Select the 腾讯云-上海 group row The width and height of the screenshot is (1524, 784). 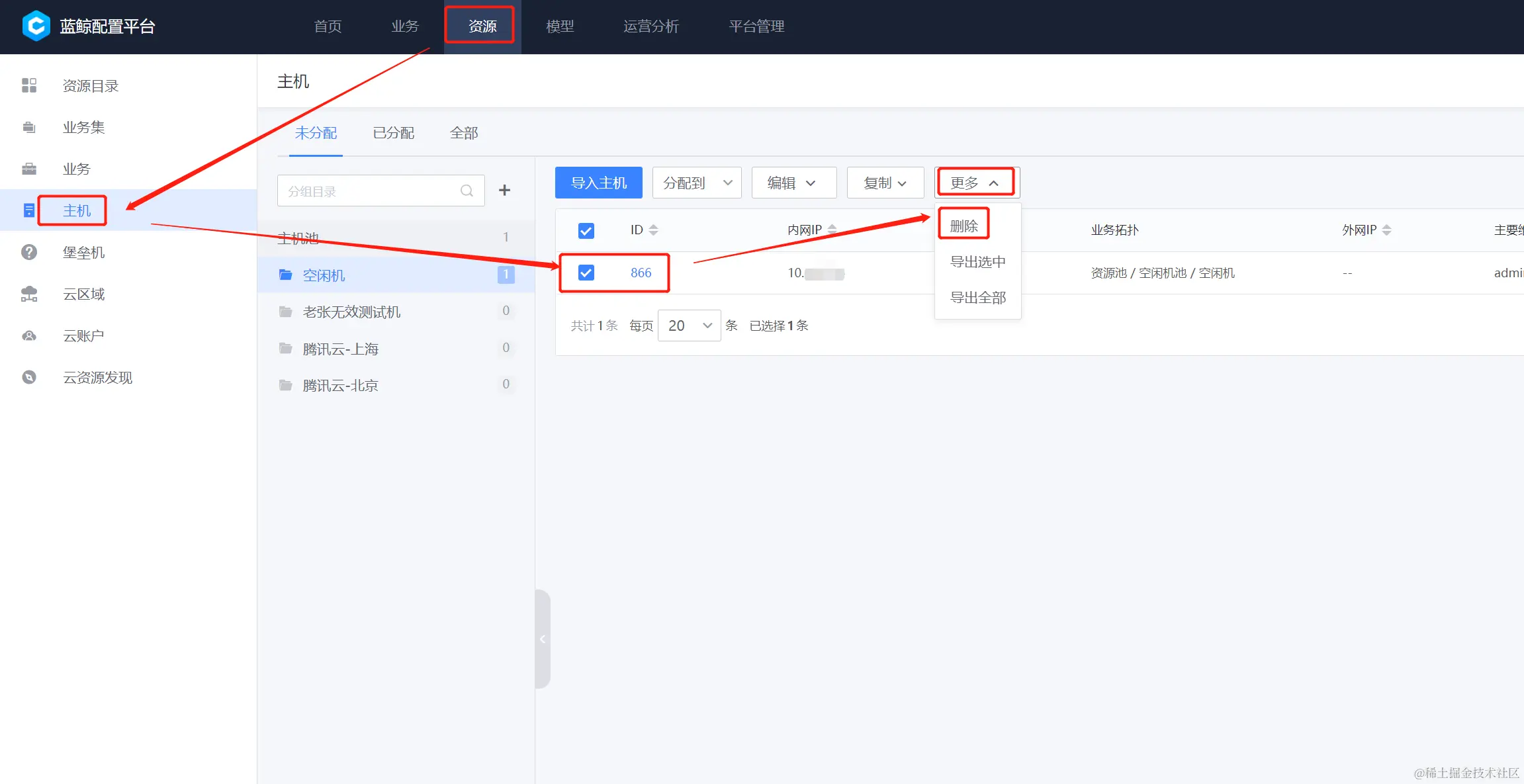click(396, 349)
